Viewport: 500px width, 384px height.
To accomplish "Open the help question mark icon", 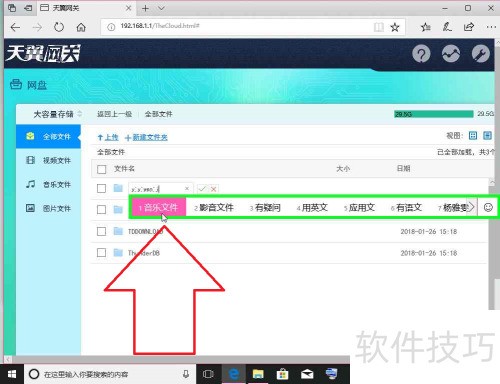I will (421, 54).
